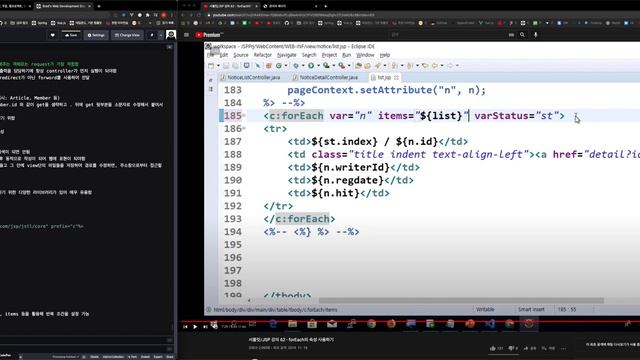Click the Open Type folder icon
The width and height of the screenshot is (640, 360).
[x=358, y=65]
